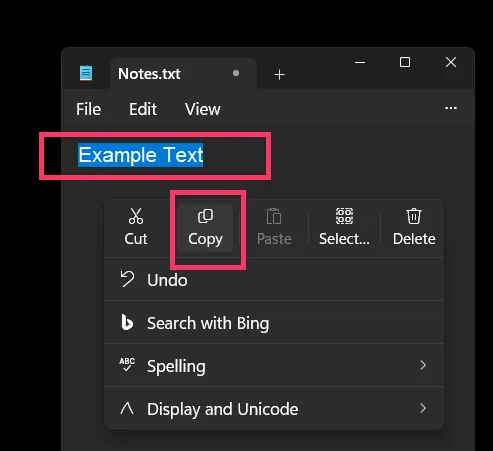Click the greyed-out Paste button
The width and height of the screenshot is (493, 451).
pos(274,228)
